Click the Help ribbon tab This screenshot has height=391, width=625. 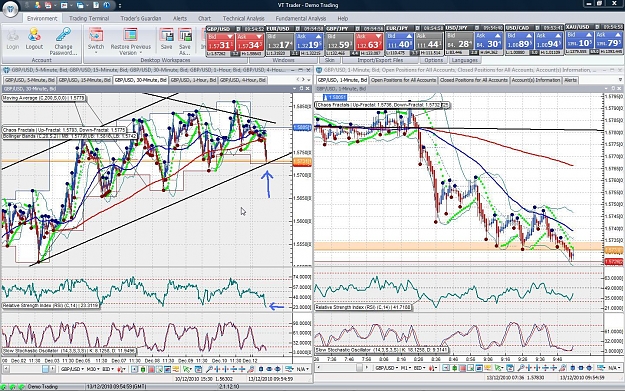[342, 18]
